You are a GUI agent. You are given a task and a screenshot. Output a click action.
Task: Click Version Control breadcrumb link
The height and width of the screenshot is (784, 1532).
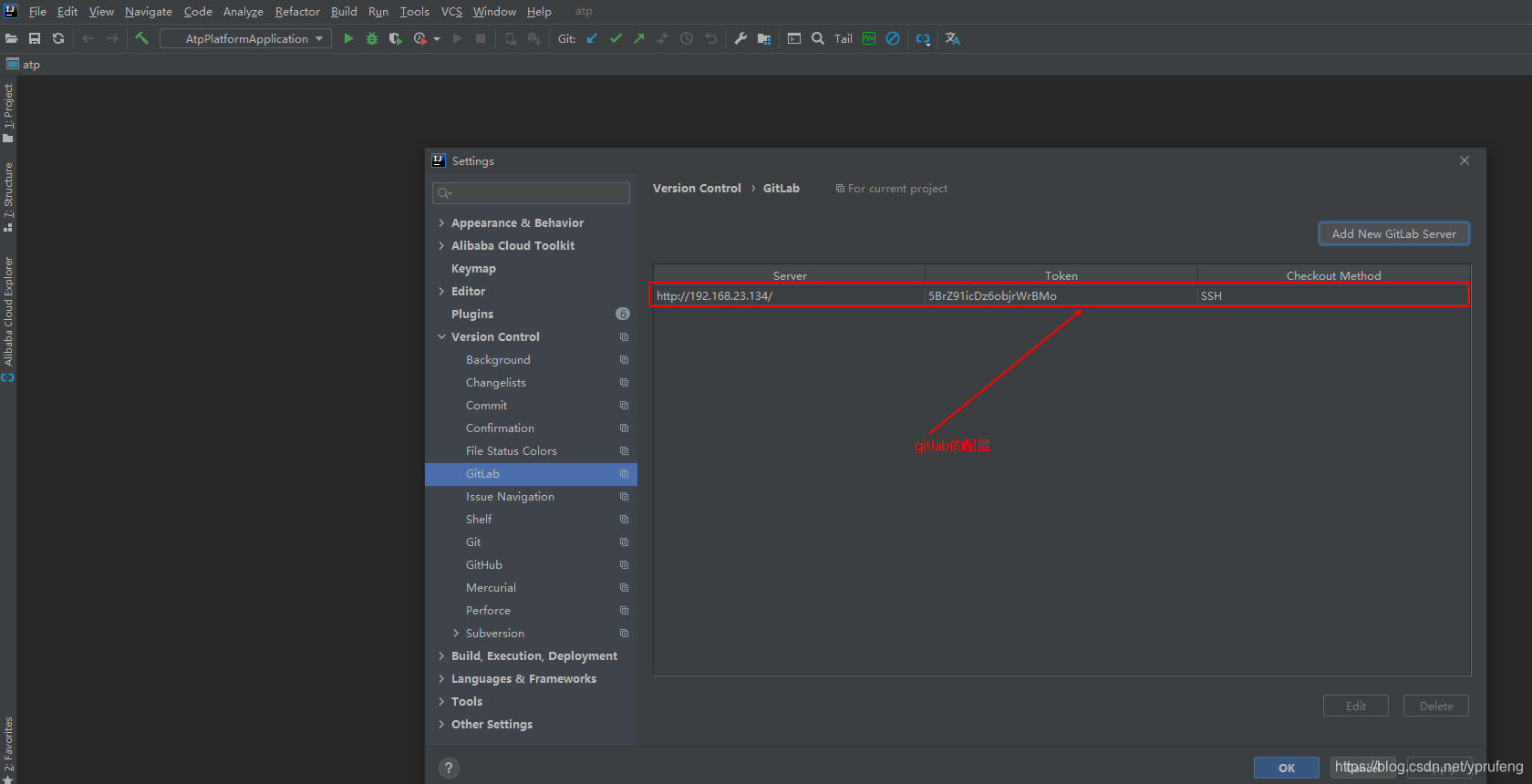coord(697,188)
